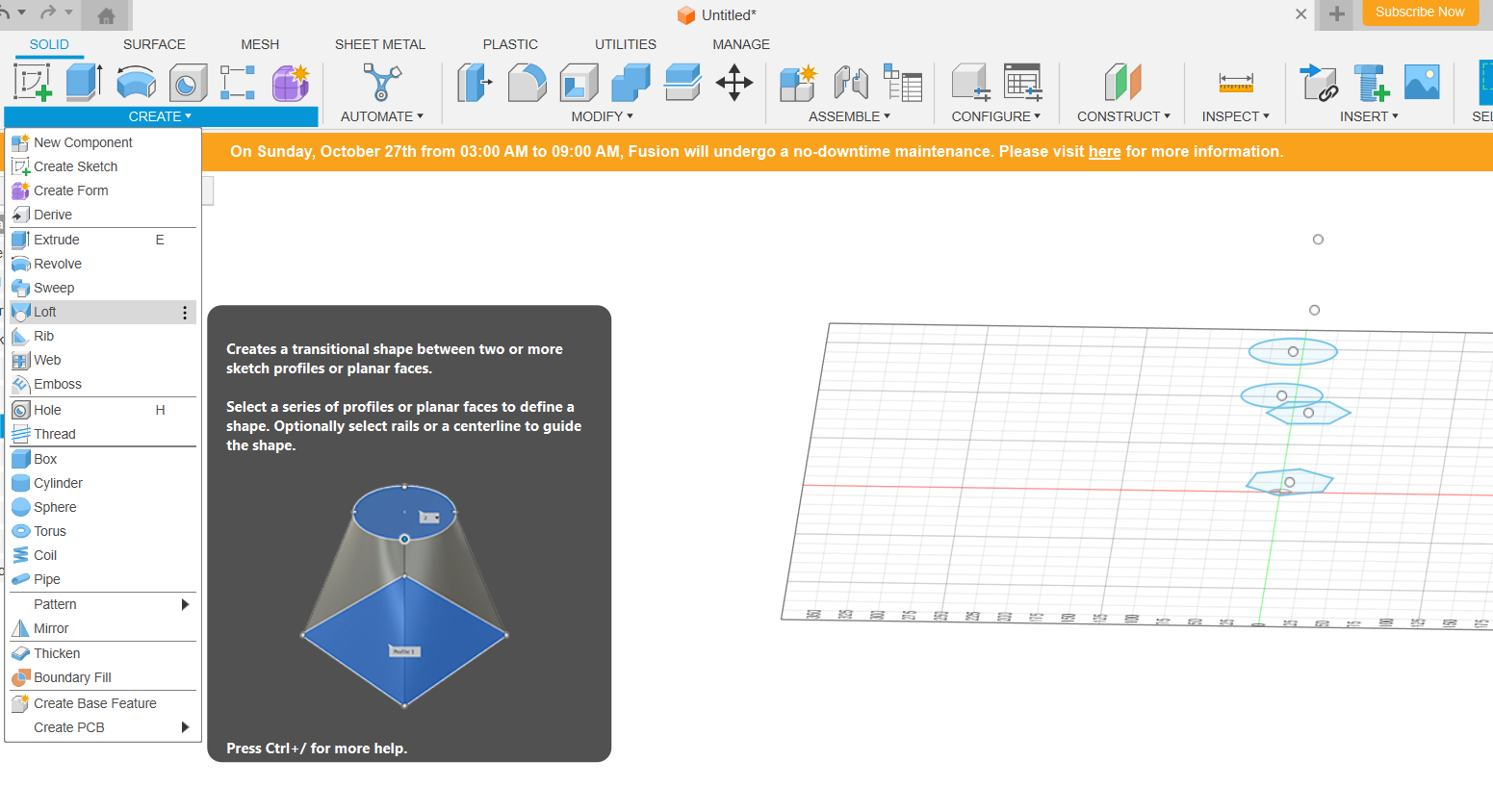Open the AUTOMATE dropdown
The height and width of the screenshot is (812, 1493).
pos(381,116)
